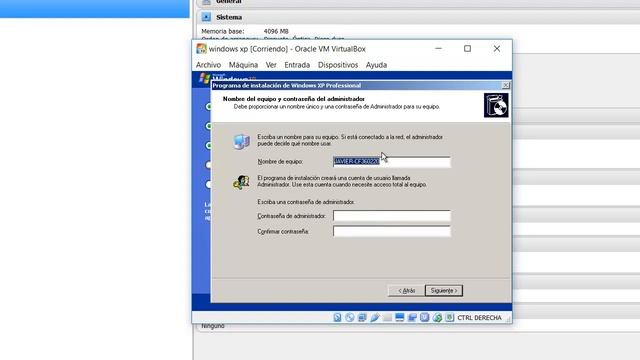Click the virtualization 'V' status icon
This screenshot has height=360, width=640.
(x=424, y=318)
